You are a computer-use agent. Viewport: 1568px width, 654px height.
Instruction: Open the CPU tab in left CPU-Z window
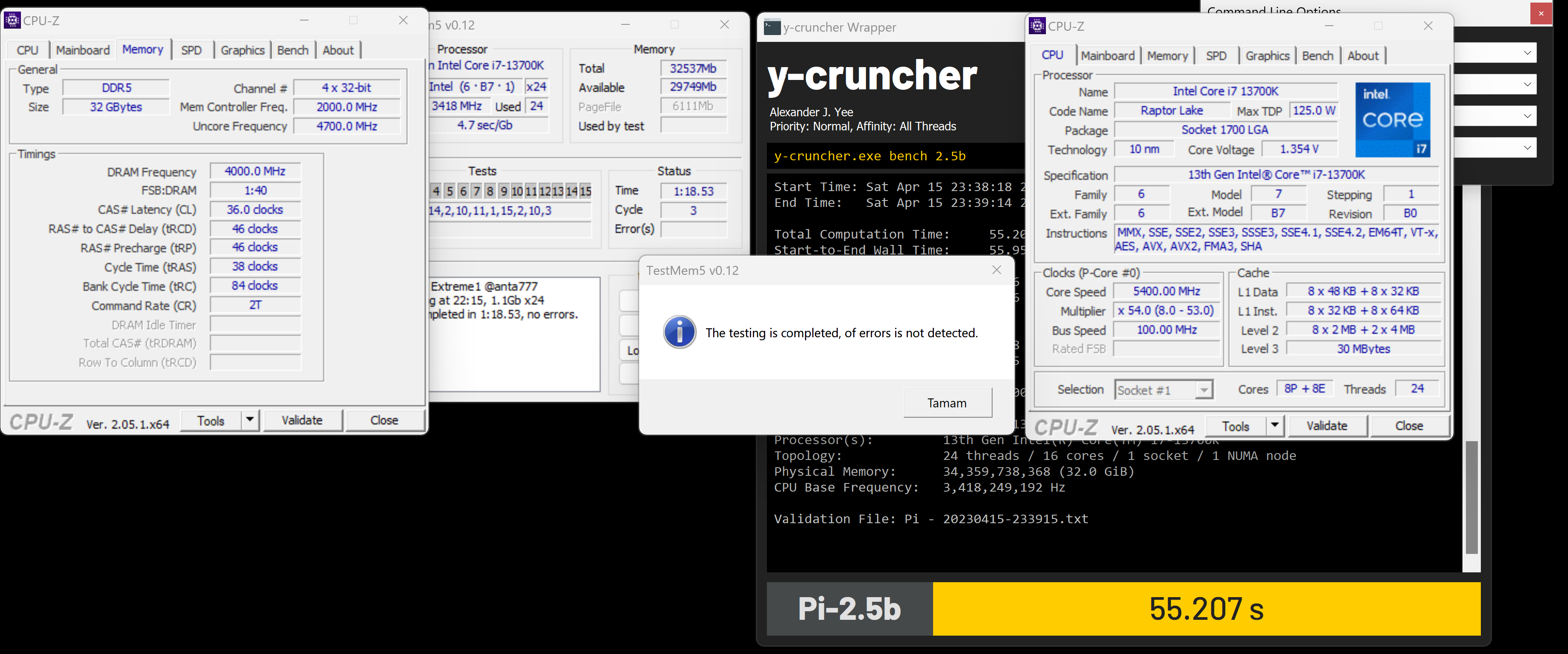point(27,50)
